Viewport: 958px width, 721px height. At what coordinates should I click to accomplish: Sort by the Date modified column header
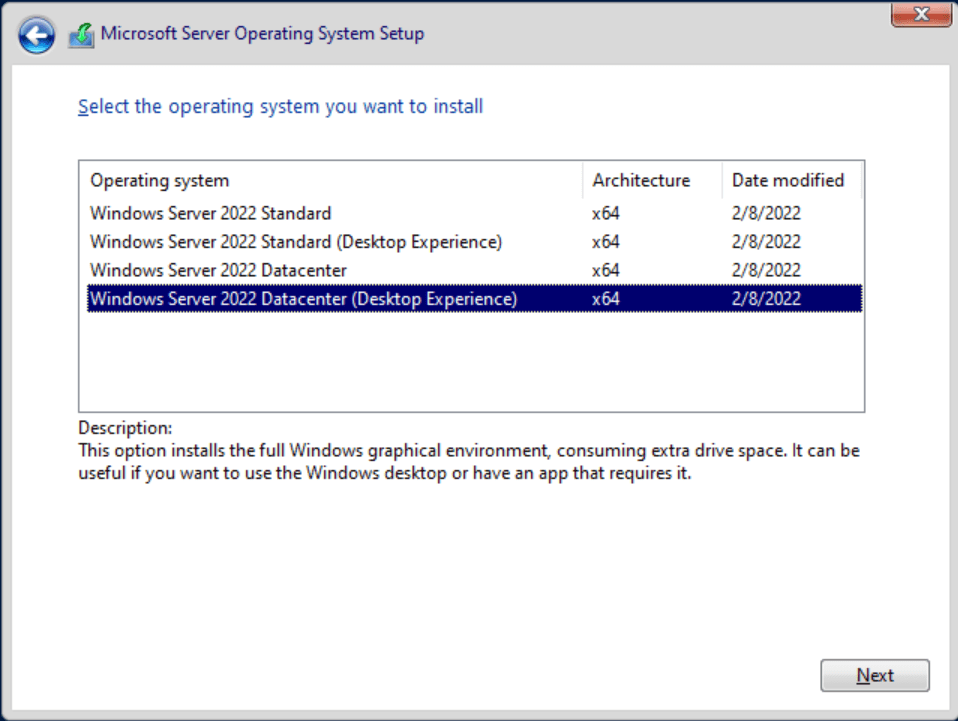[792, 180]
